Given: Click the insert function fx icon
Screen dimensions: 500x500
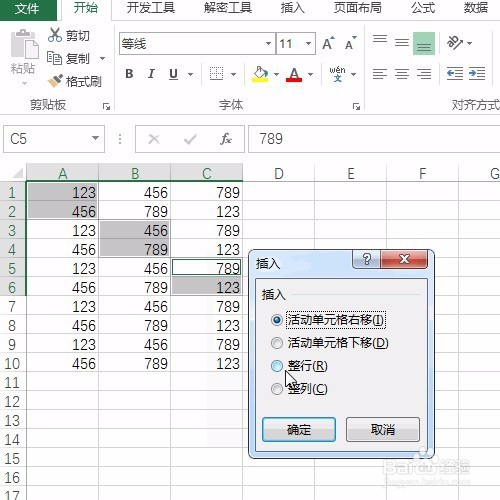Looking at the screenshot, I should [226, 139].
